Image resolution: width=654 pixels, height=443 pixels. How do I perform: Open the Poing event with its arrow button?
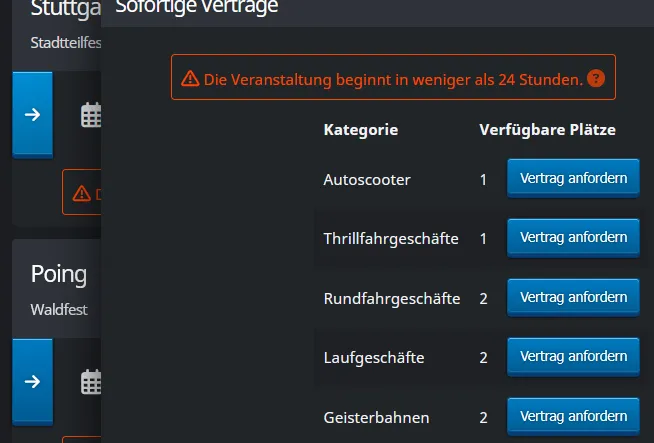(x=32, y=381)
